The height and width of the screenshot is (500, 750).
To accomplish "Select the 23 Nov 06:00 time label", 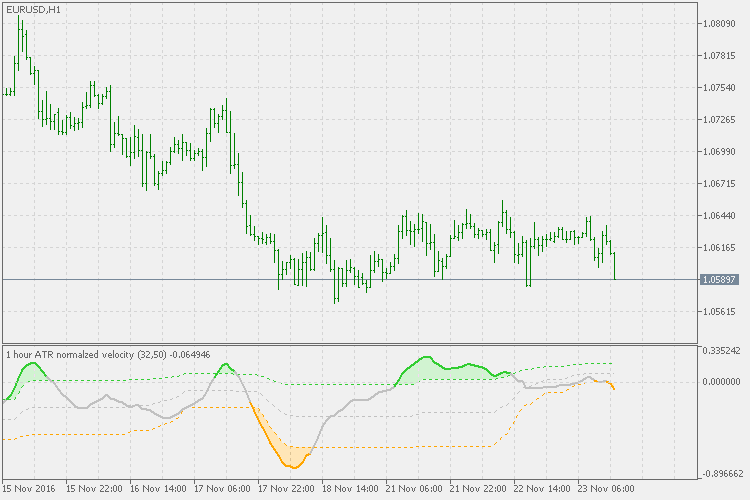I will 609,490.
